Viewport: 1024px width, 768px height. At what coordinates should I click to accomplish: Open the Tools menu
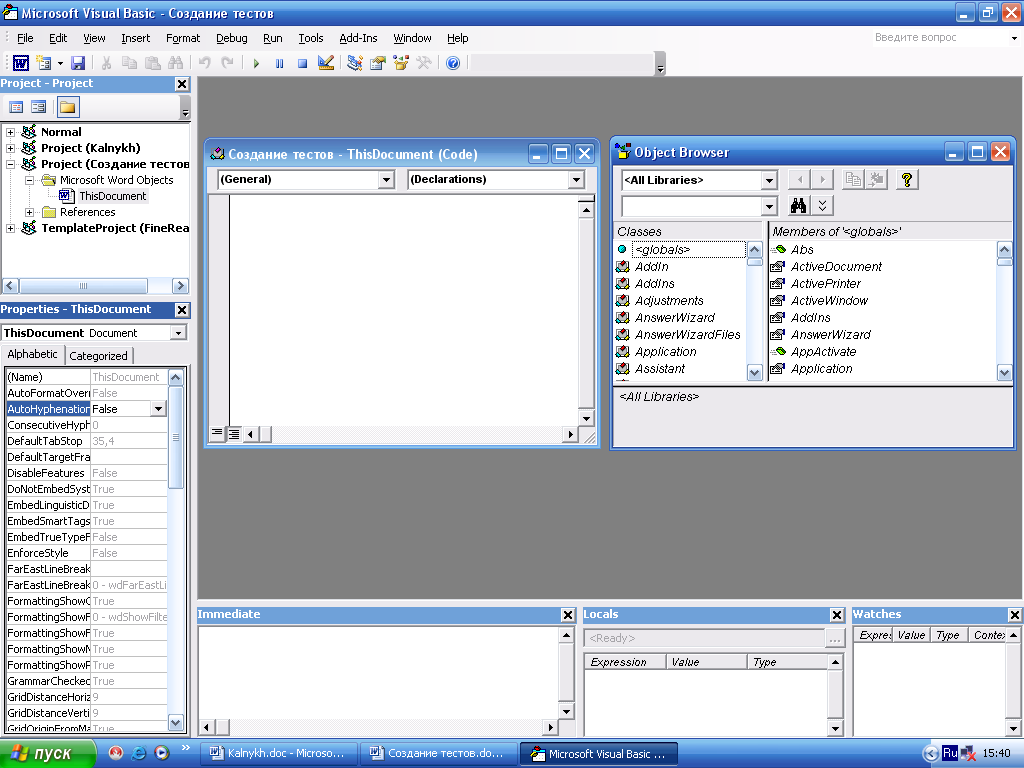coord(311,38)
